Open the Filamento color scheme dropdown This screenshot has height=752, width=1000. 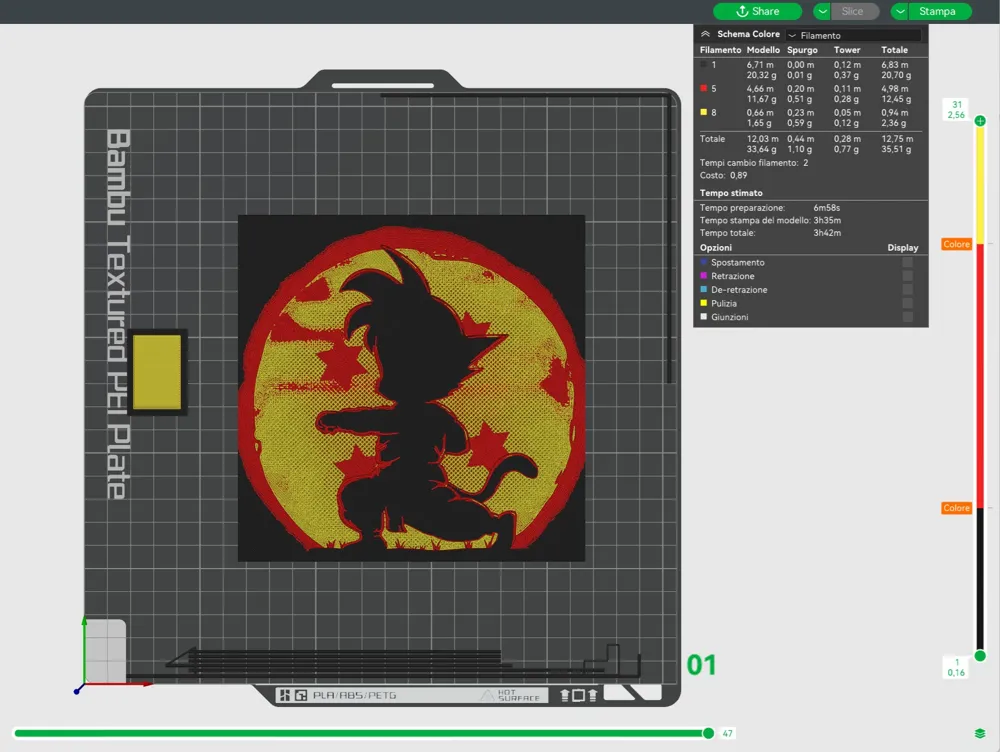coord(853,35)
